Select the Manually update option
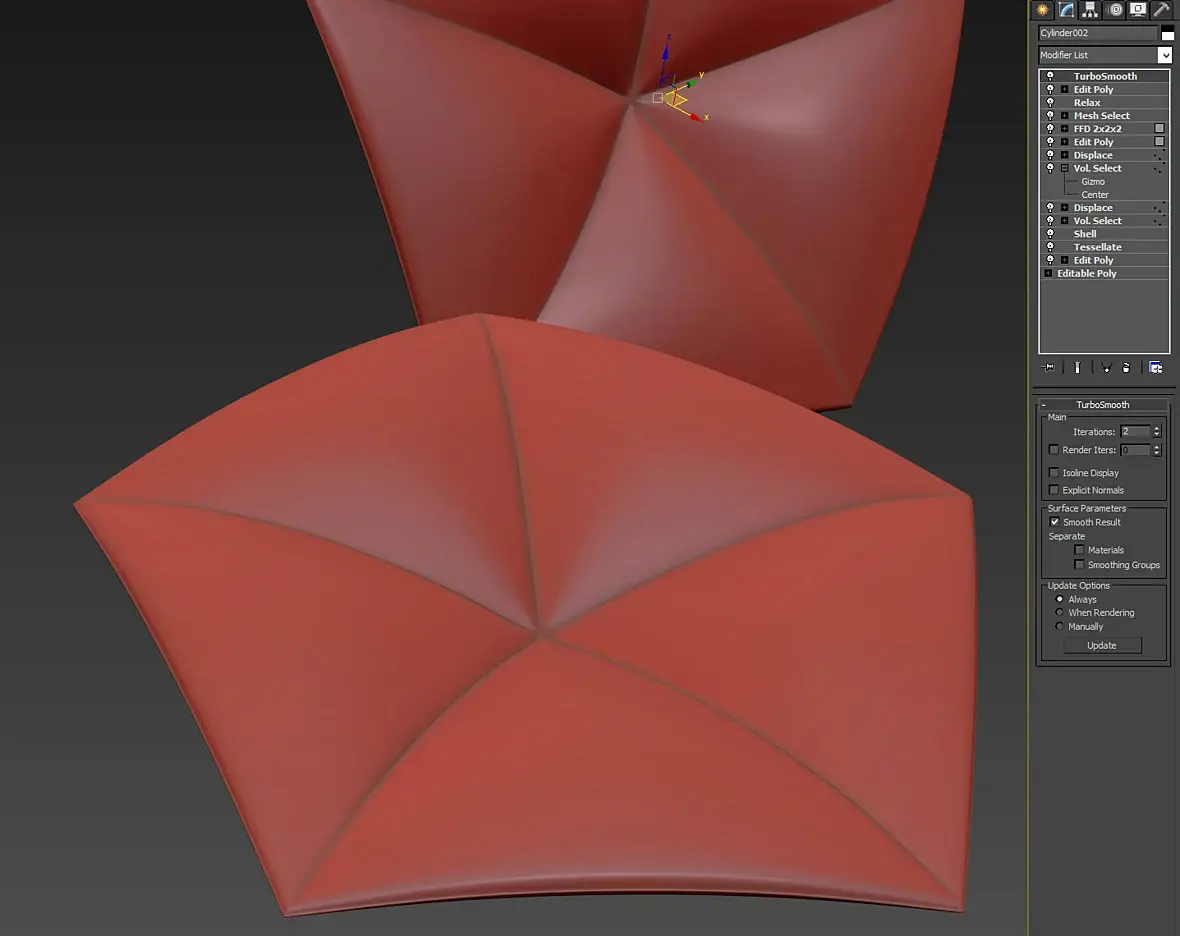Image resolution: width=1180 pixels, height=936 pixels. coord(1060,626)
